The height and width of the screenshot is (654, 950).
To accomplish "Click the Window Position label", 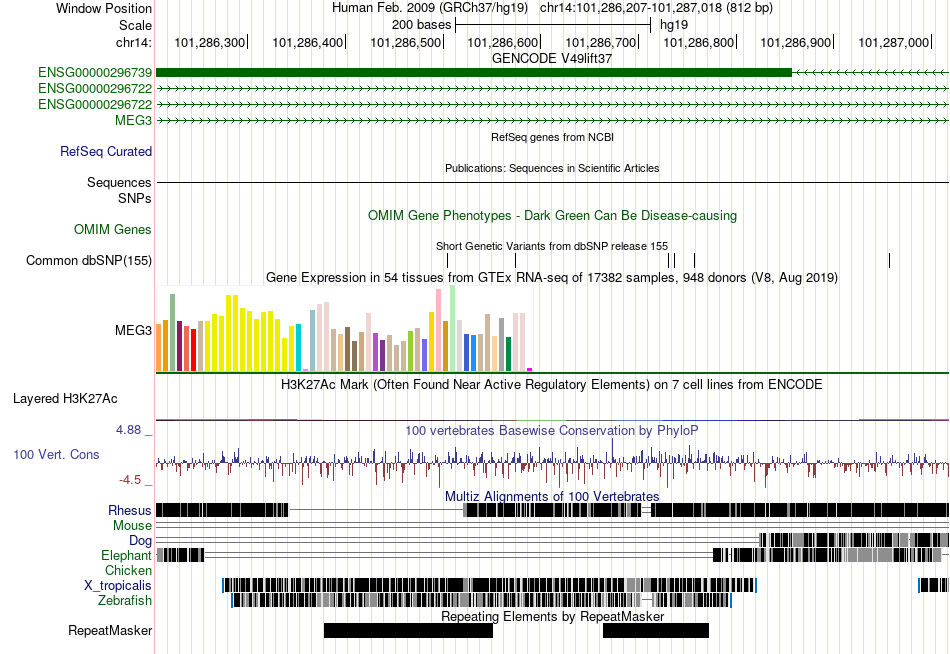I will tap(104, 8).
